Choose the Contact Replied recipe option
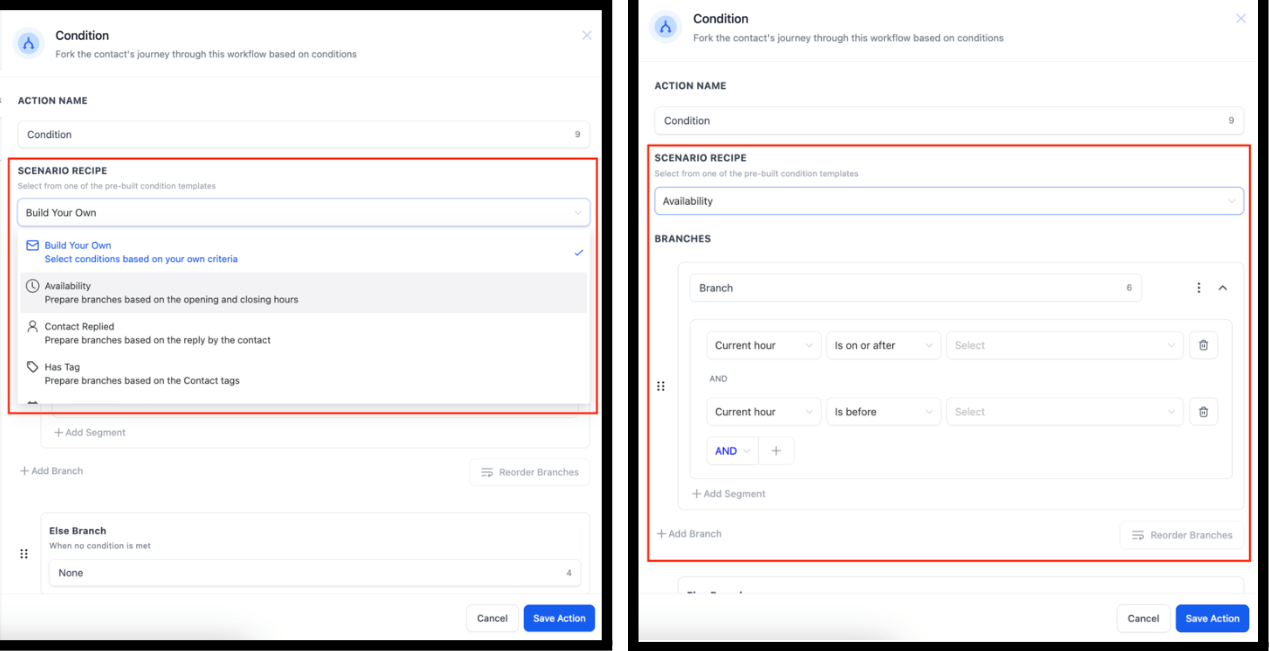1270x651 pixels. coord(304,333)
